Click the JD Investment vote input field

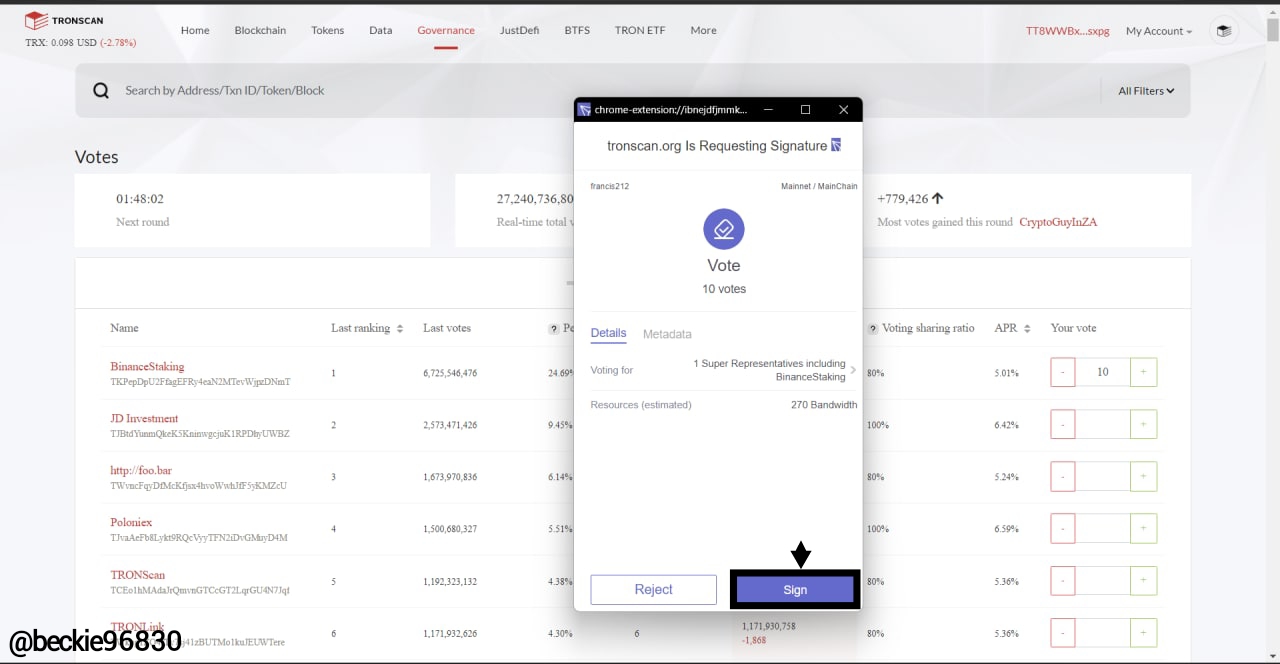1102,424
